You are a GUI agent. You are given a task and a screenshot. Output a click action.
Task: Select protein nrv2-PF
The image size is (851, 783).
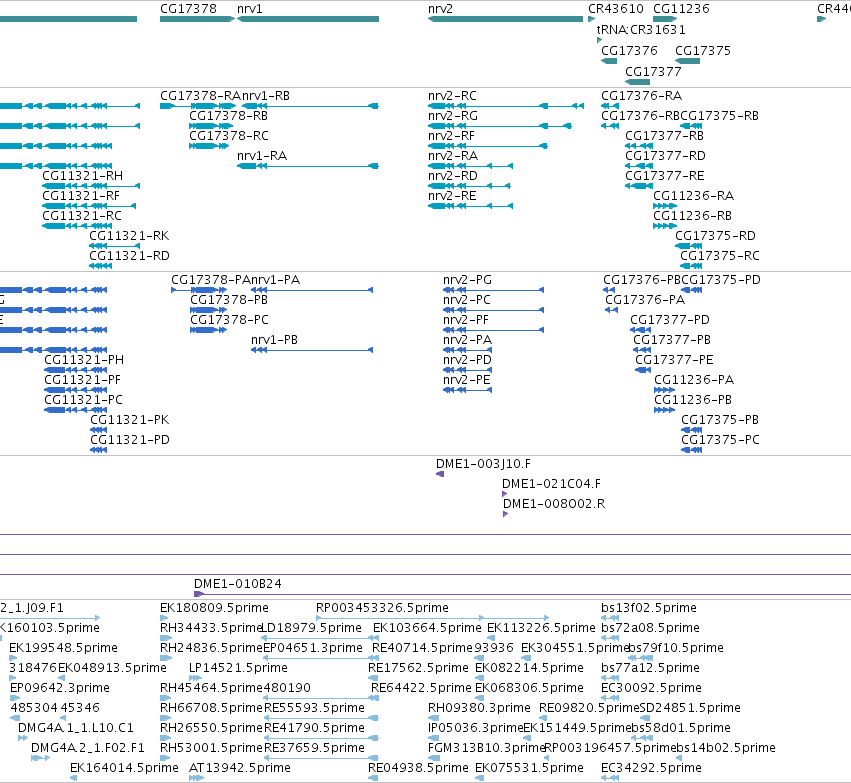pyautogui.click(x=493, y=330)
